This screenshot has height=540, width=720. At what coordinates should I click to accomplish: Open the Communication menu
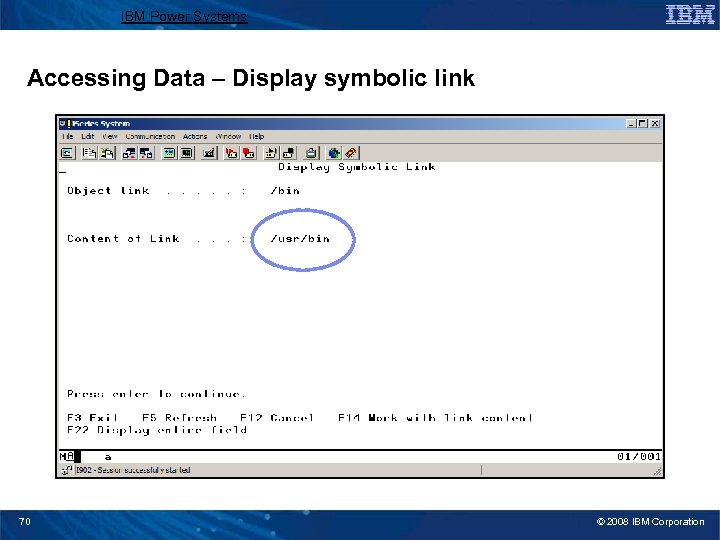(x=150, y=136)
